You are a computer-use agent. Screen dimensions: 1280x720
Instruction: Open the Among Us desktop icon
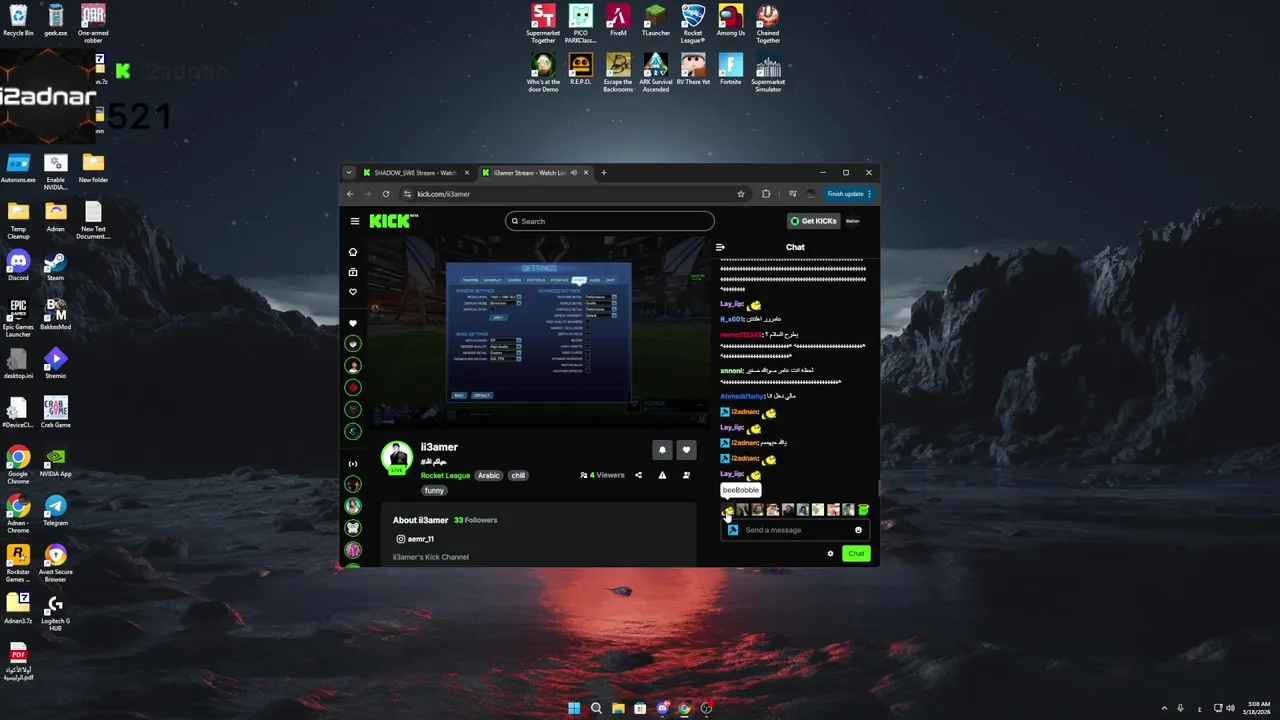[731, 21]
